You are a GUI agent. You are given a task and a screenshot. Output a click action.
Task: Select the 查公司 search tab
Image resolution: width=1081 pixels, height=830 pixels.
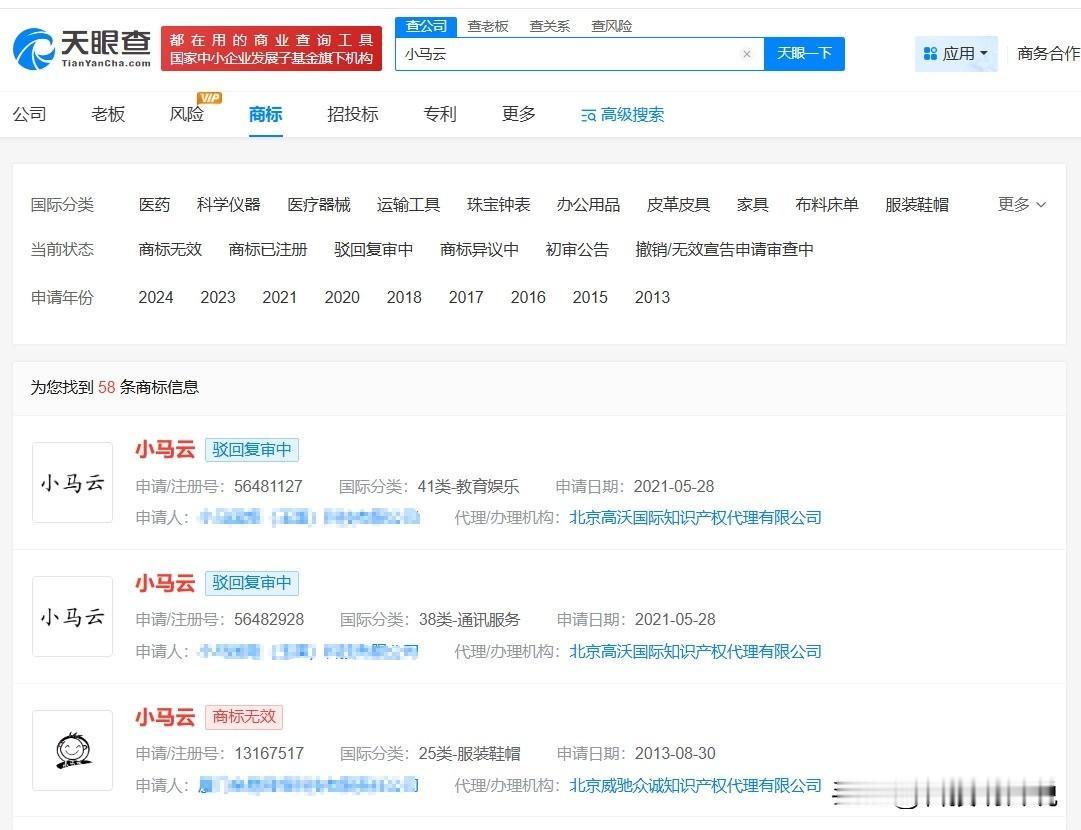[x=426, y=26]
